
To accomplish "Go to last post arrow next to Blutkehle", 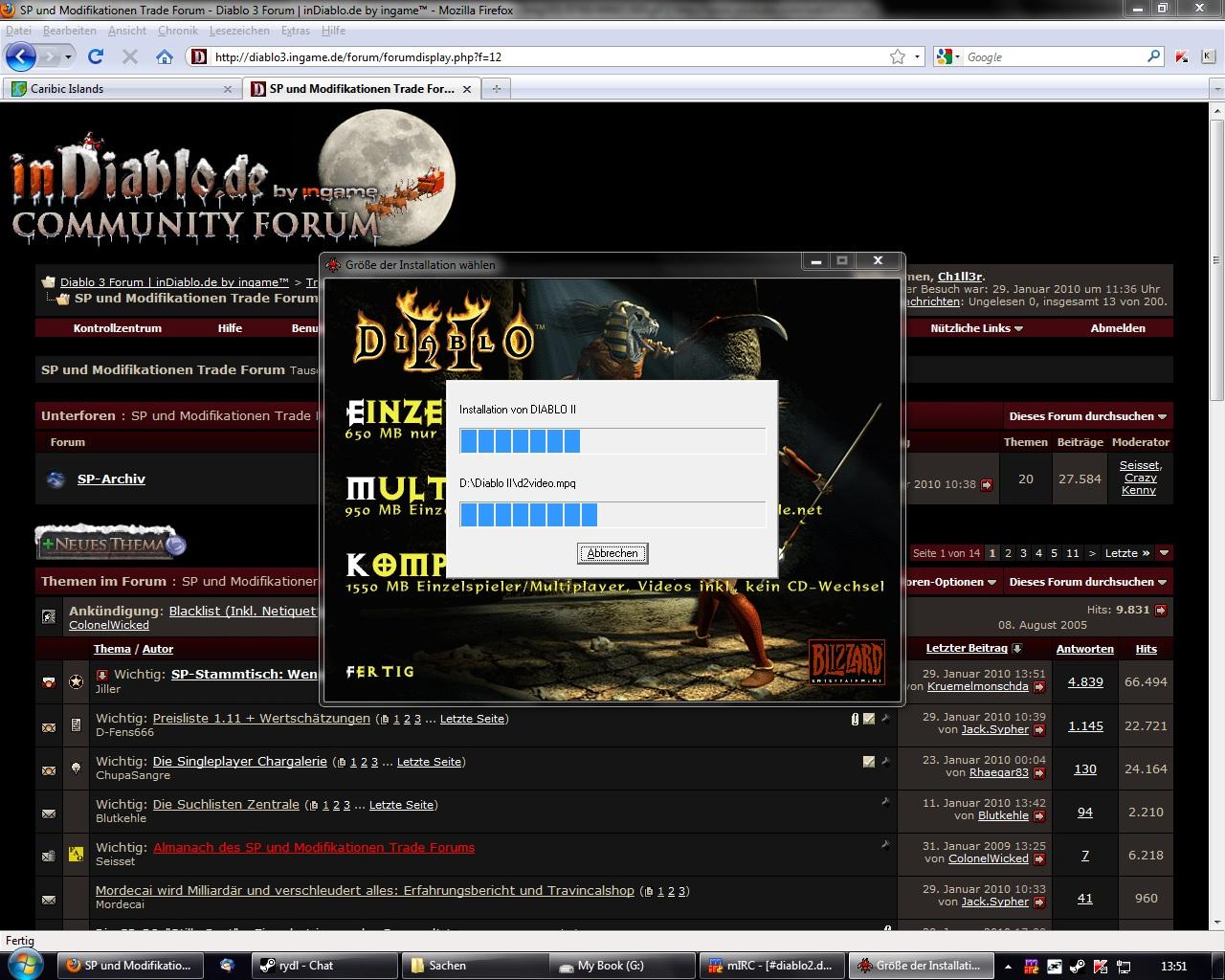I will point(1039,815).
